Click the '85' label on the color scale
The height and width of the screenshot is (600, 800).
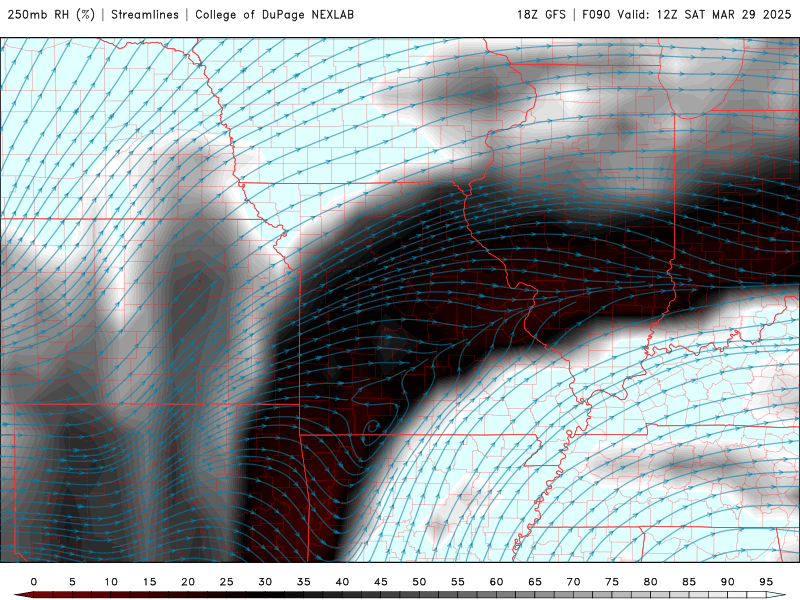point(689,582)
